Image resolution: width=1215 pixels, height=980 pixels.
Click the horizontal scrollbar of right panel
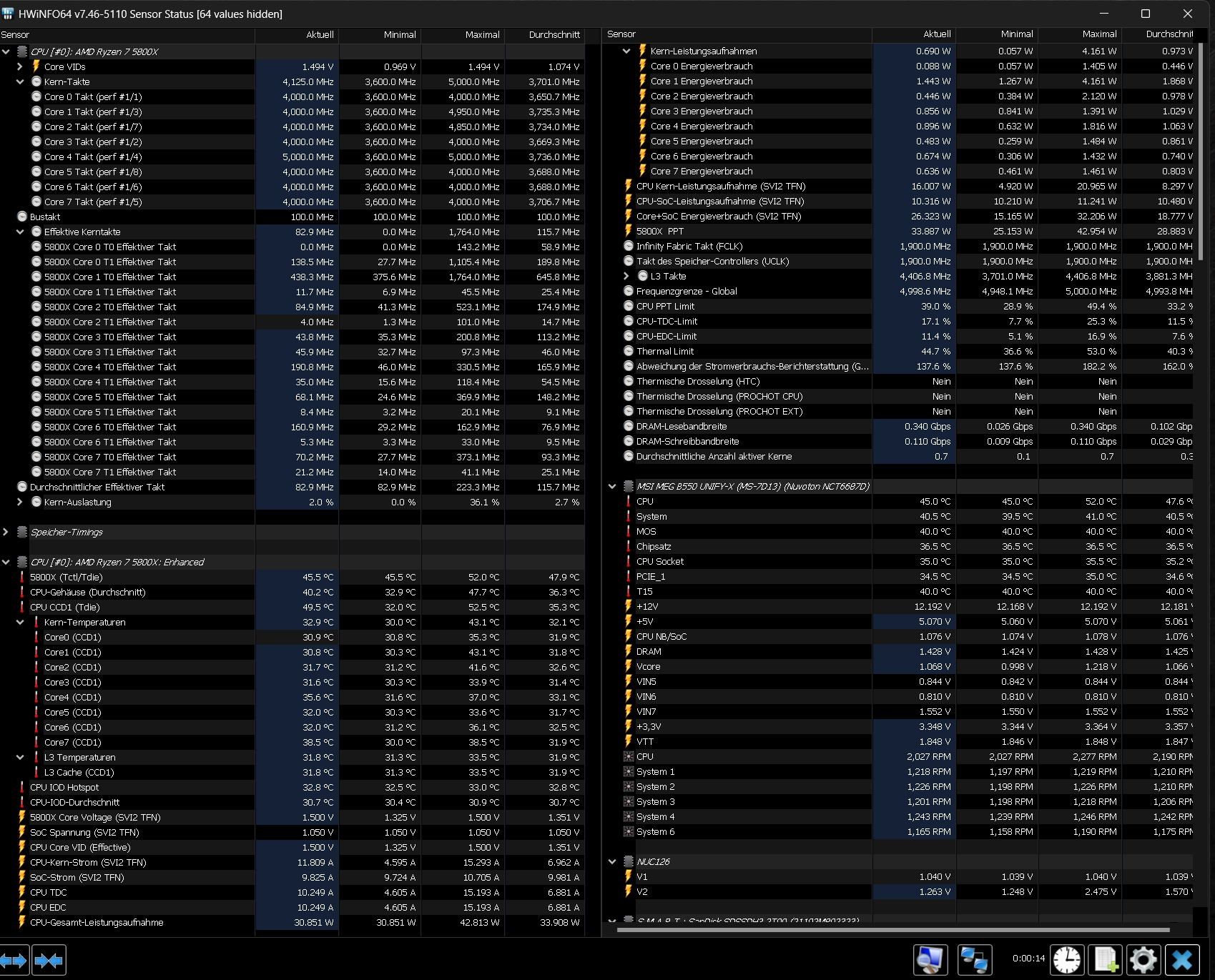893,930
